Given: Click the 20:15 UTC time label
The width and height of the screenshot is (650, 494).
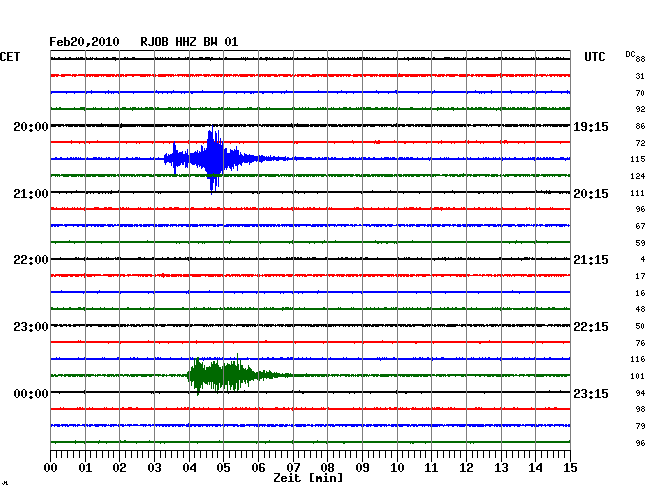Looking at the screenshot, I should coord(591,194).
